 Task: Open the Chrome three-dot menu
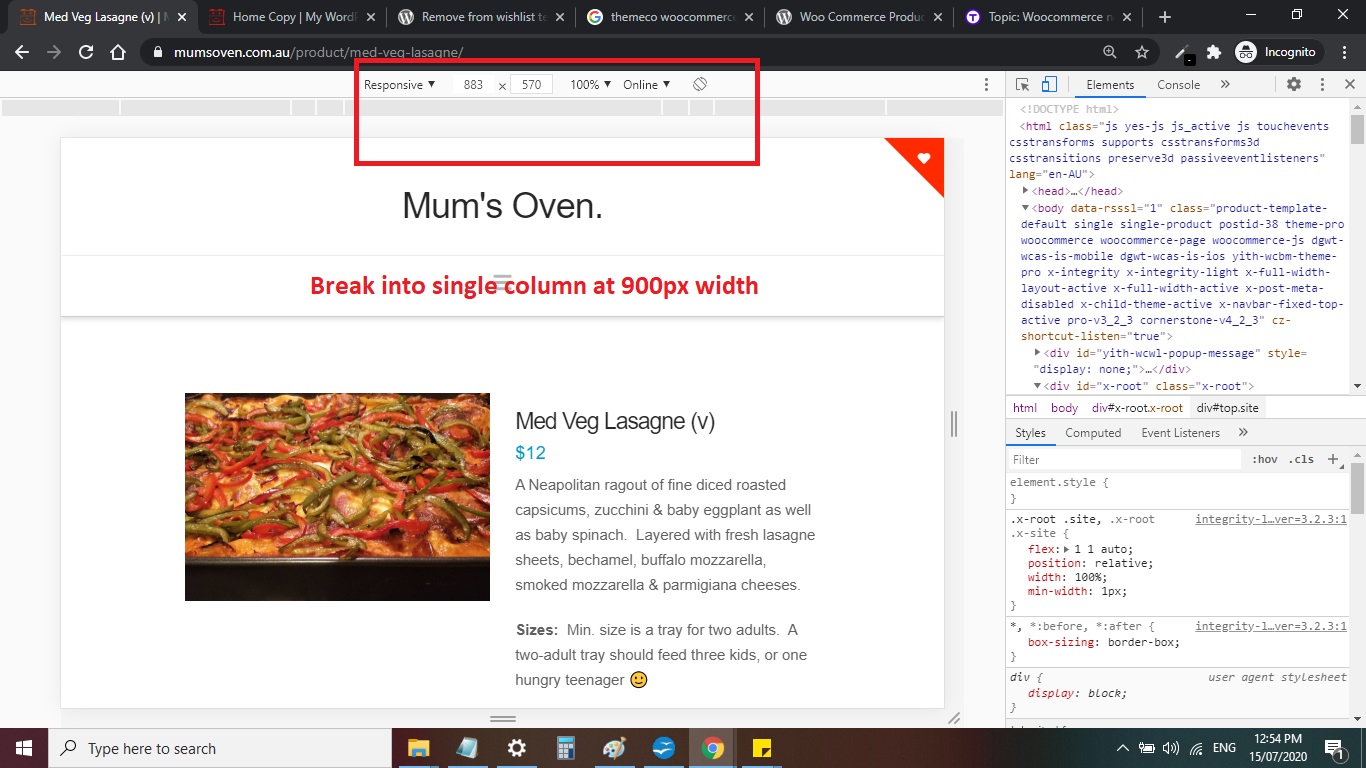click(x=1343, y=52)
